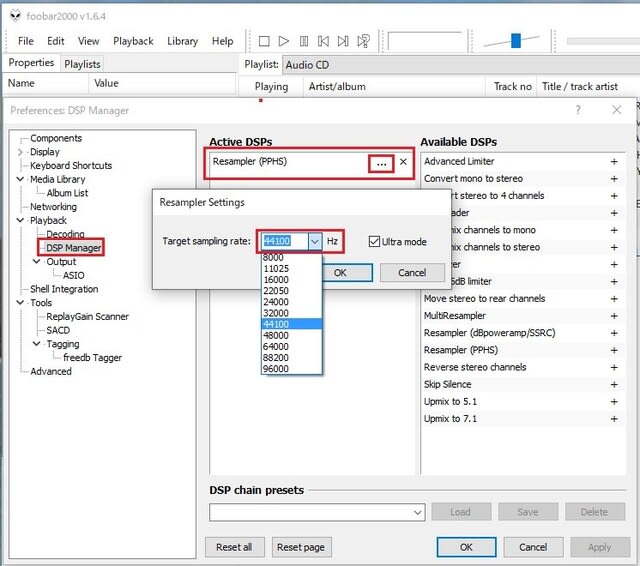Cancel the Resampler Settings dialog

(x=412, y=273)
